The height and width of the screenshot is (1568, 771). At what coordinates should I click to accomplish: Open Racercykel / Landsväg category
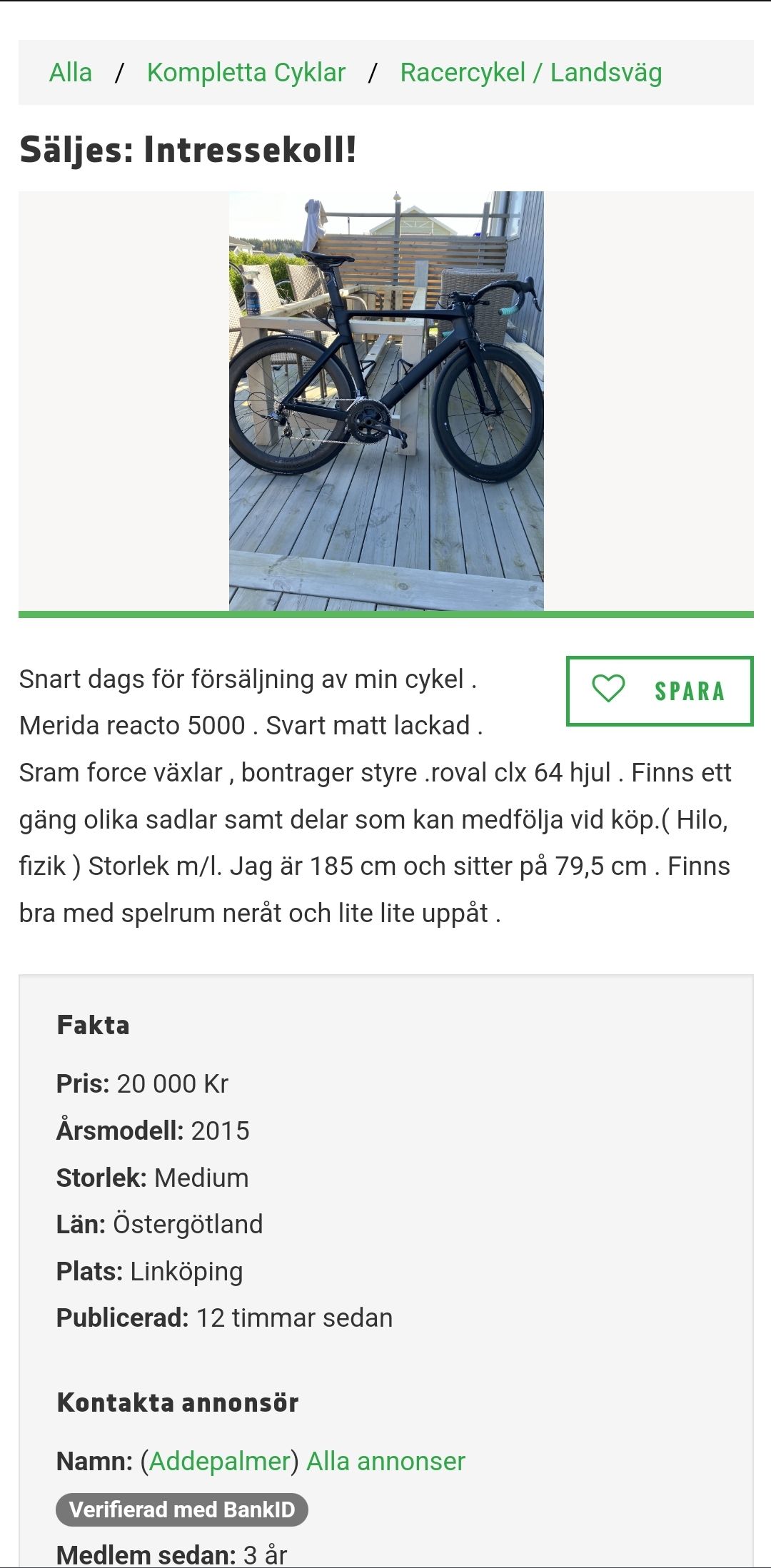pyautogui.click(x=531, y=73)
